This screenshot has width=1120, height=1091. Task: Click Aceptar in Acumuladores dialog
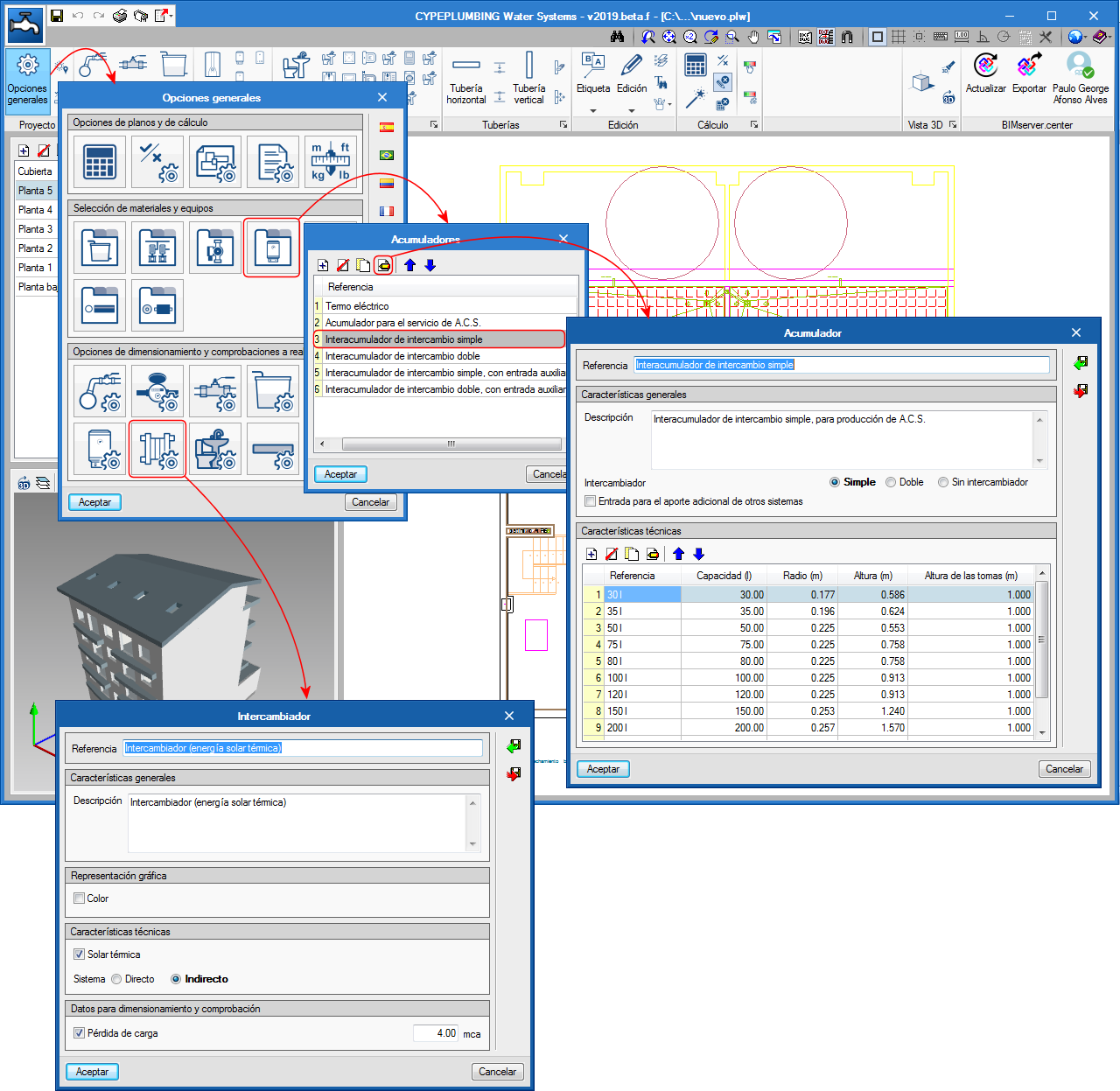[x=340, y=474]
